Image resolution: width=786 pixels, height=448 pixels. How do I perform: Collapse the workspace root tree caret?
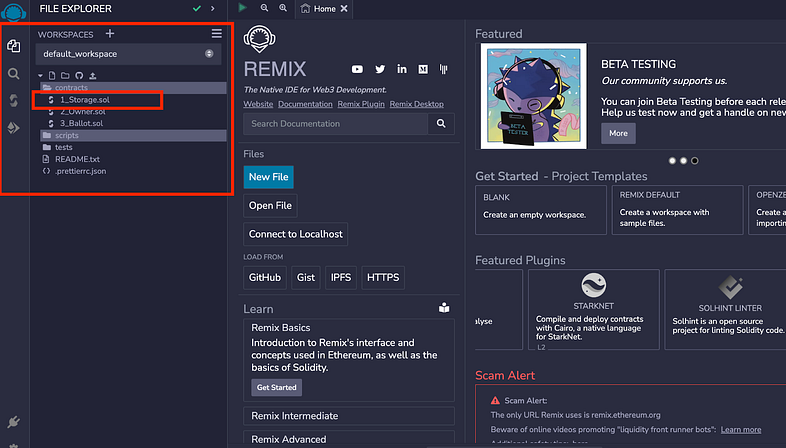pyautogui.click(x=41, y=76)
